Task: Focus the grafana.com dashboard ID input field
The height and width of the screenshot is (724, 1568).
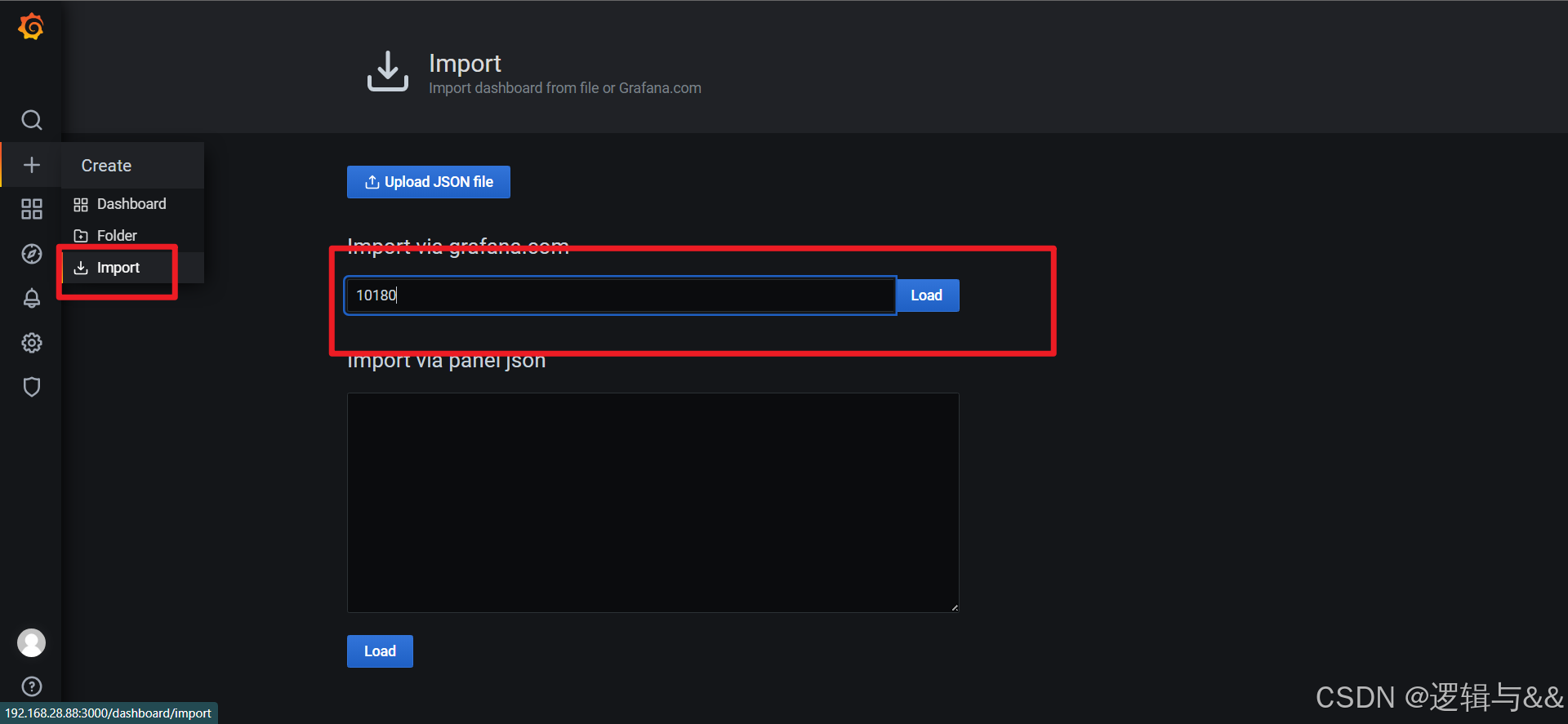Action: point(621,295)
